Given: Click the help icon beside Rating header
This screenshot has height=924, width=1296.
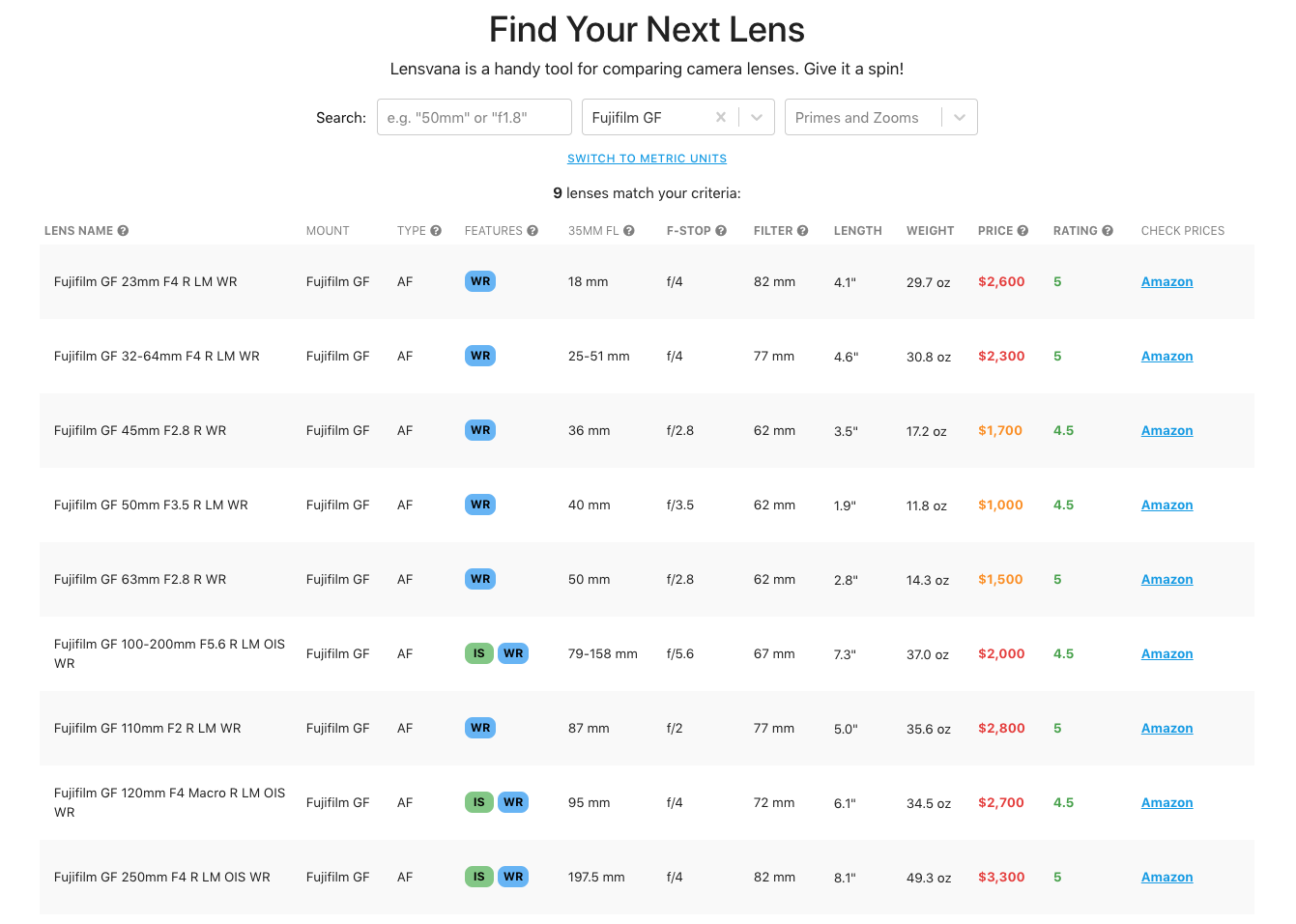Looking at the screenshot, I should pos(1108,231).
